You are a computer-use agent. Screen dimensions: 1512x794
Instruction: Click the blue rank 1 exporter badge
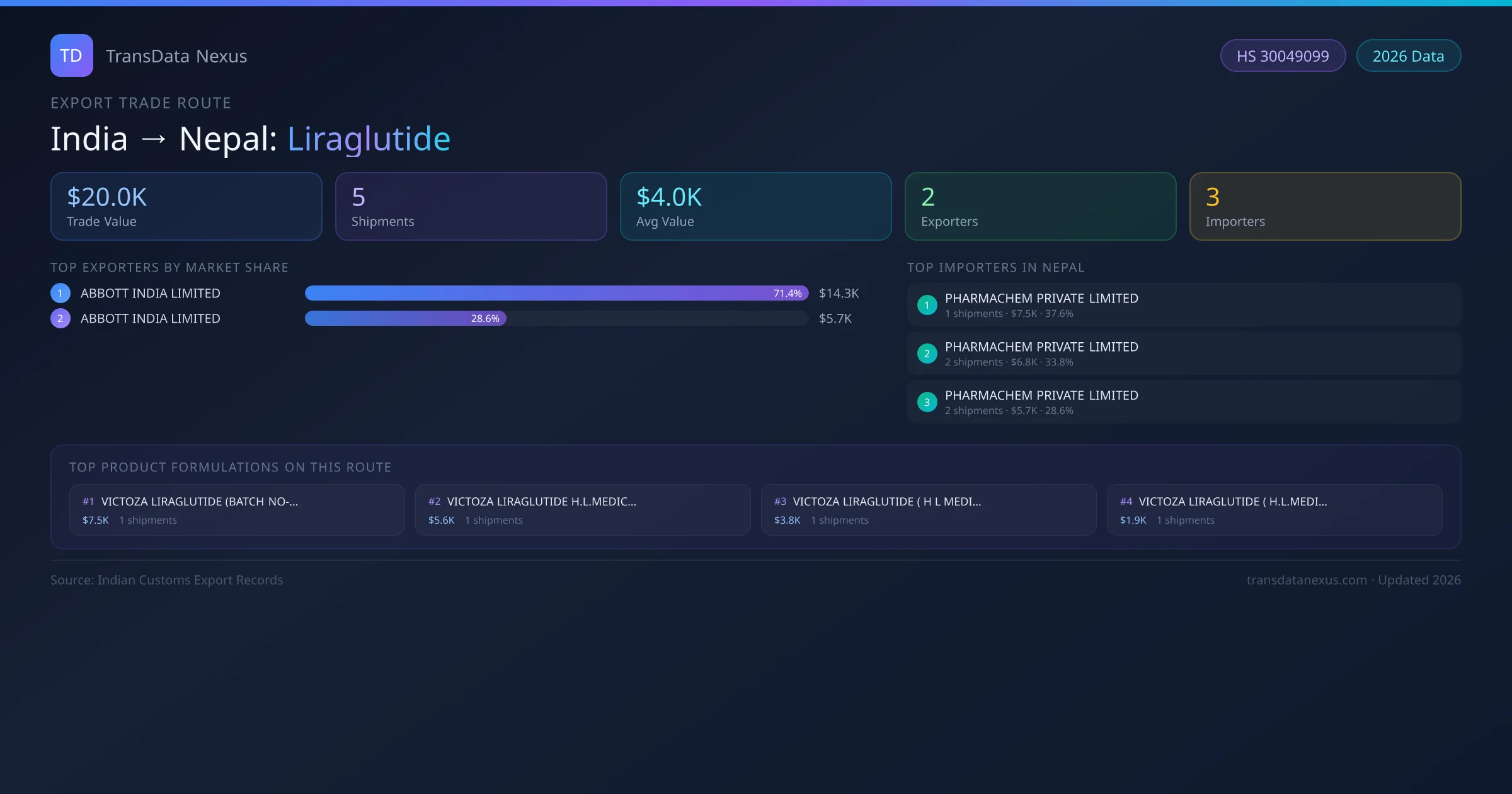click(60, 293)
